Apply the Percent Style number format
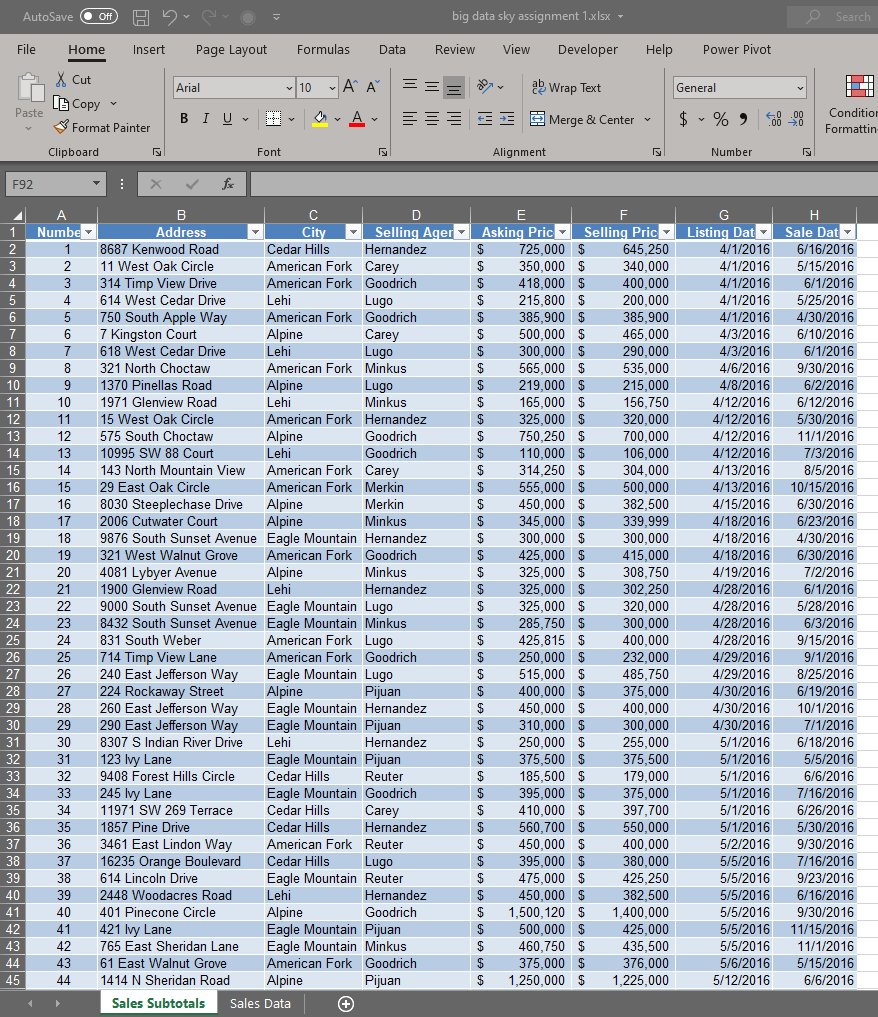The width and height of the screenshot is (878, 1017). click(720, 118)
